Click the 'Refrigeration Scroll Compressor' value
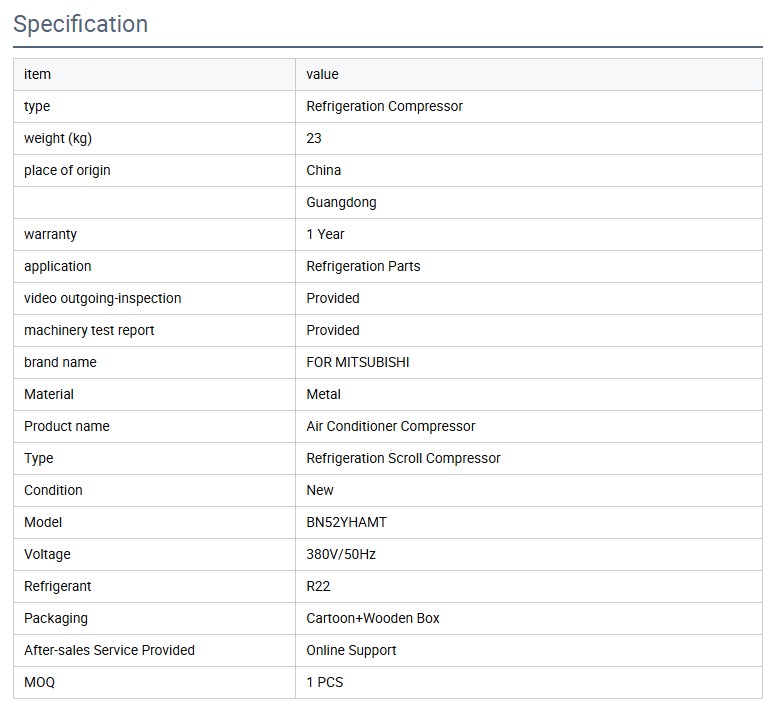Image resolution: width=775 pixels, height=713 pixels. (403, 458)
